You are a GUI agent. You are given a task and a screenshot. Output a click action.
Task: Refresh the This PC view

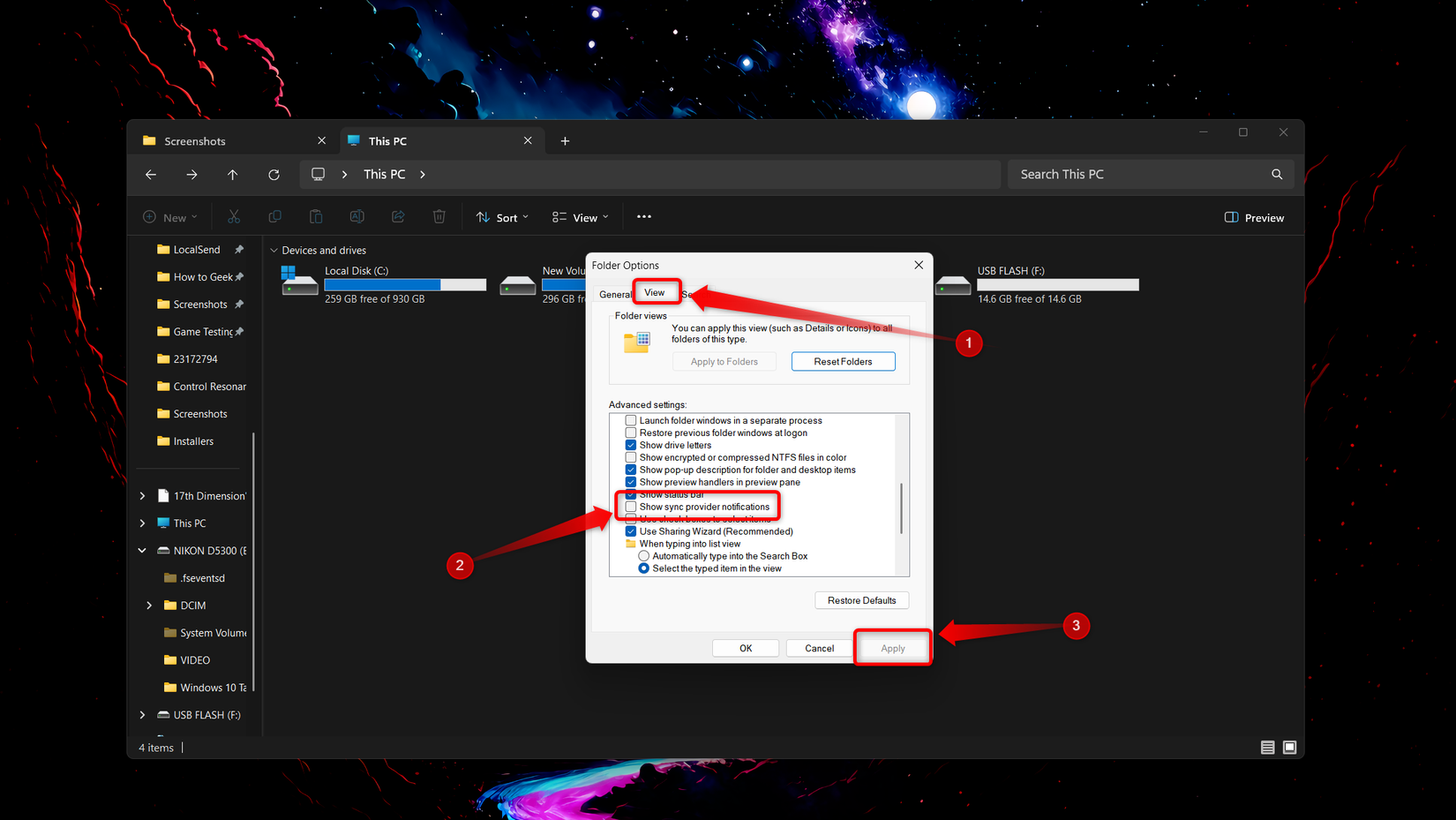(x=274, y=175)
